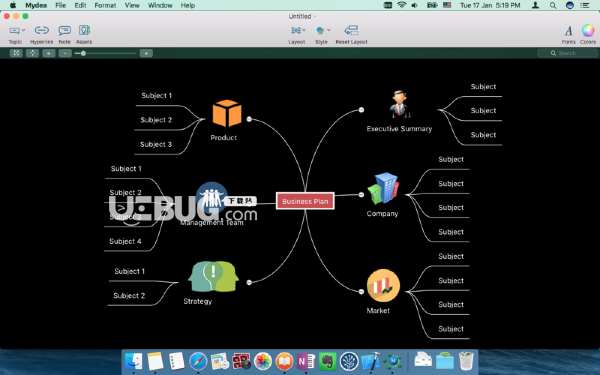Open the Edit menu
Image resolution: width=600 pixels, height=375 pixels.
(x=80, y=5)
